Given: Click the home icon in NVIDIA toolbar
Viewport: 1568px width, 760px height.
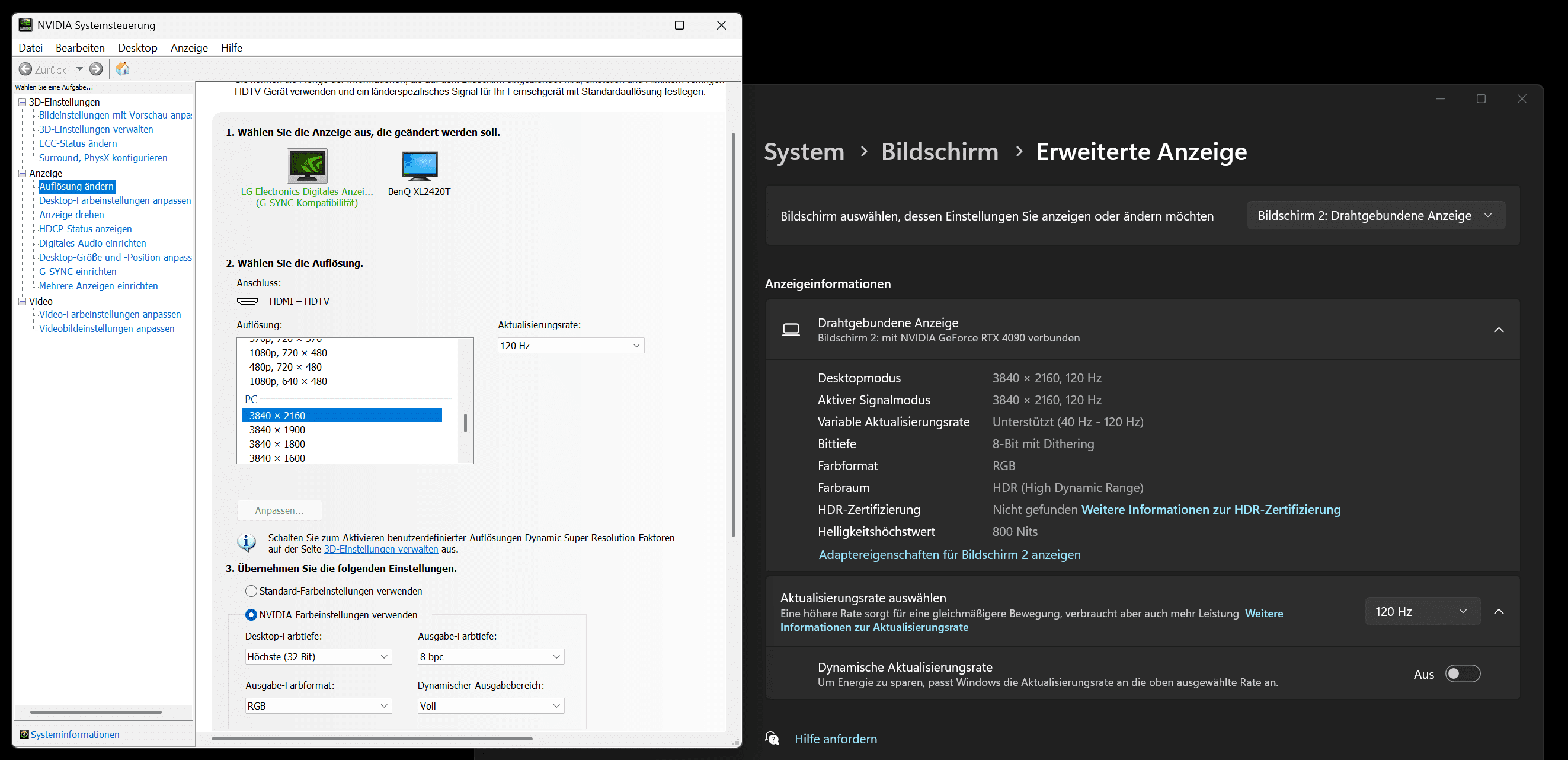Looking at the screenshot, I should point(123,69).
